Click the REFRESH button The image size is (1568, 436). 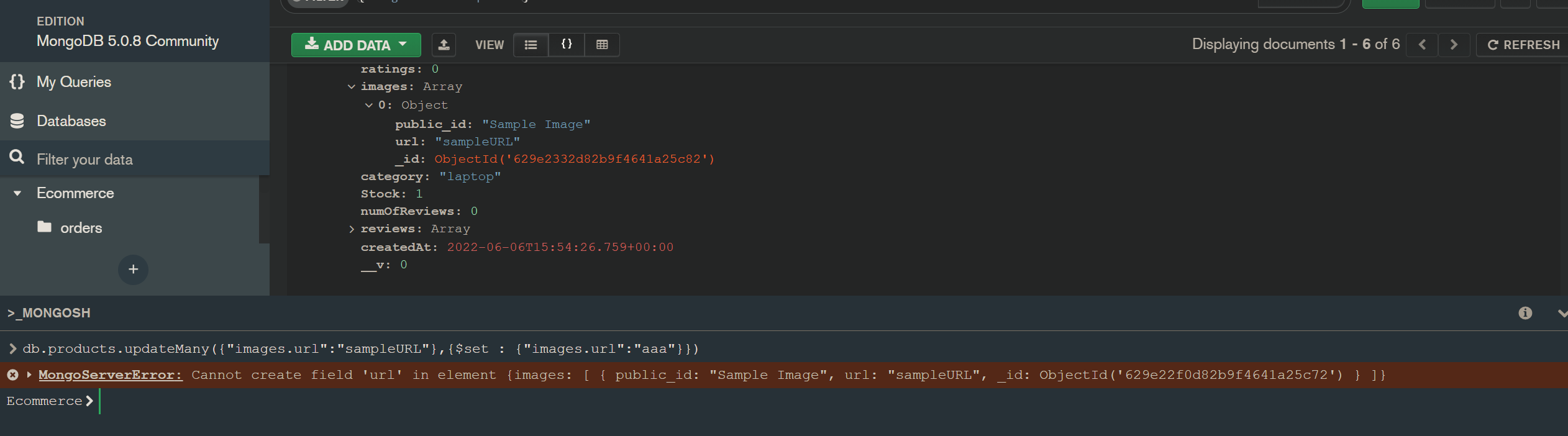[1523, 45]
